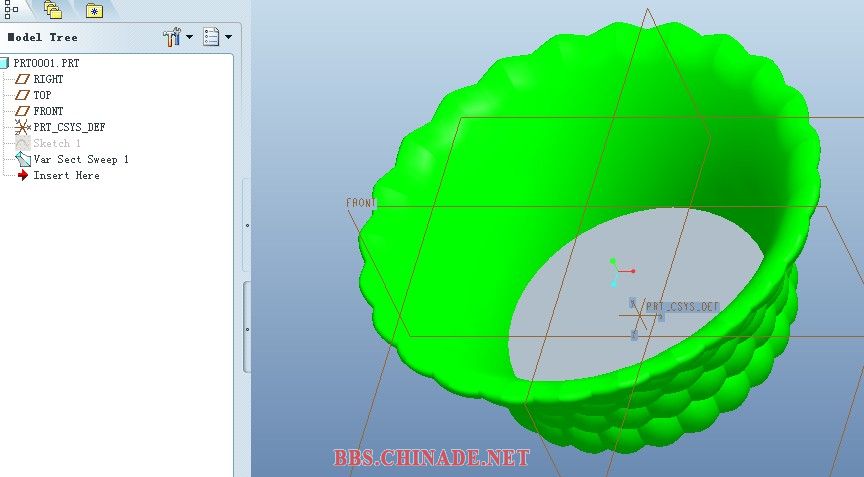Select the PRT_CSYS_DEF label in the viewport
The image size is (864, 477).
(682, 307)
